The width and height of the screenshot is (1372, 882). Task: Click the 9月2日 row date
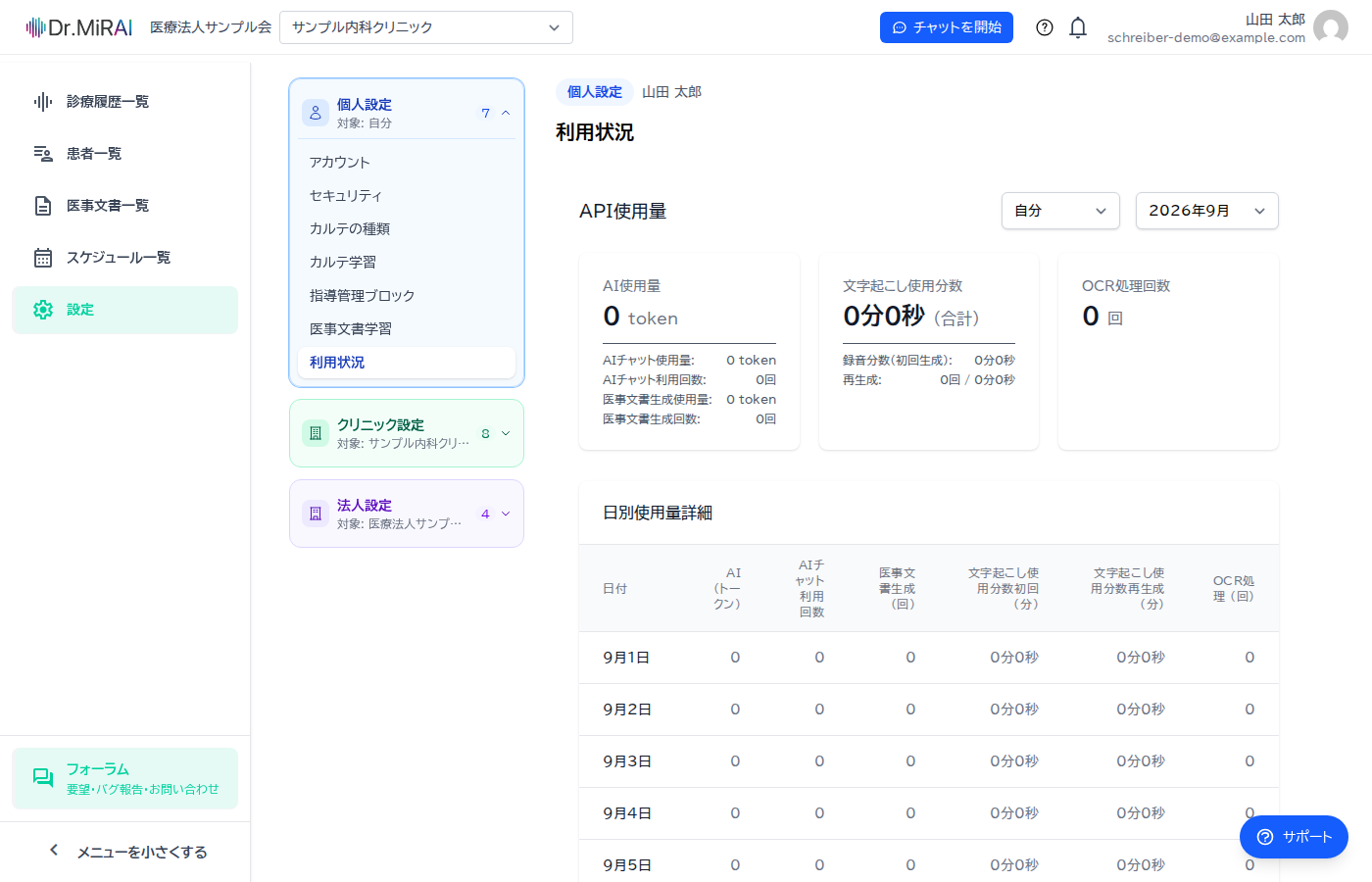(x=627, y=710)
